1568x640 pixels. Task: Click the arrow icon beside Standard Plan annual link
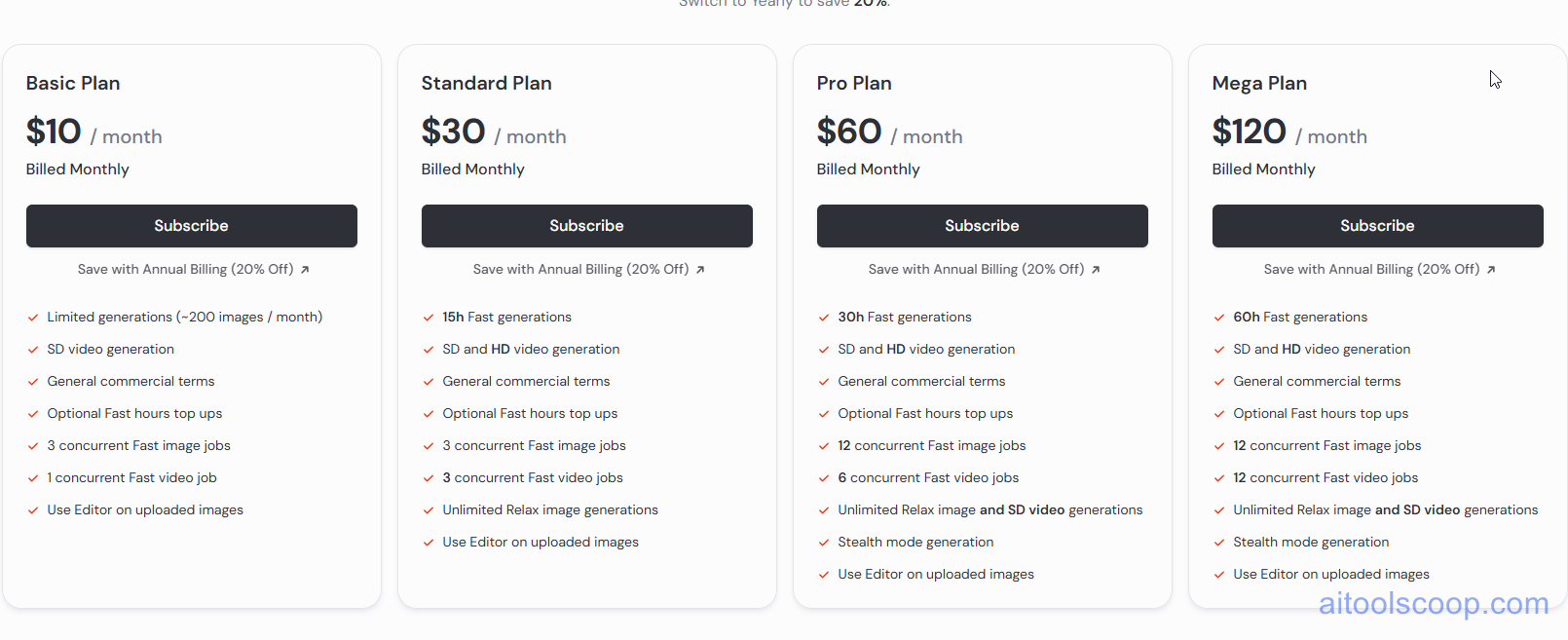[x=701, y=269]
